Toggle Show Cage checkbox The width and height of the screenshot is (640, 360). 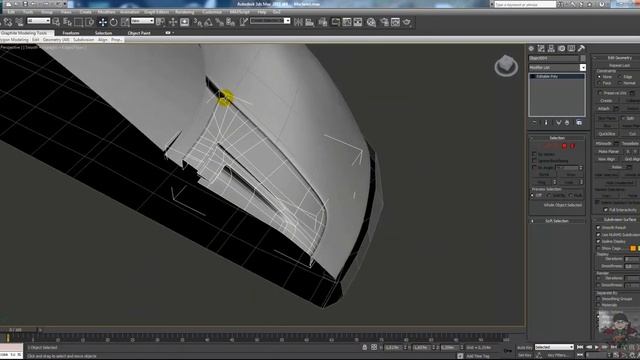[598, 248]
